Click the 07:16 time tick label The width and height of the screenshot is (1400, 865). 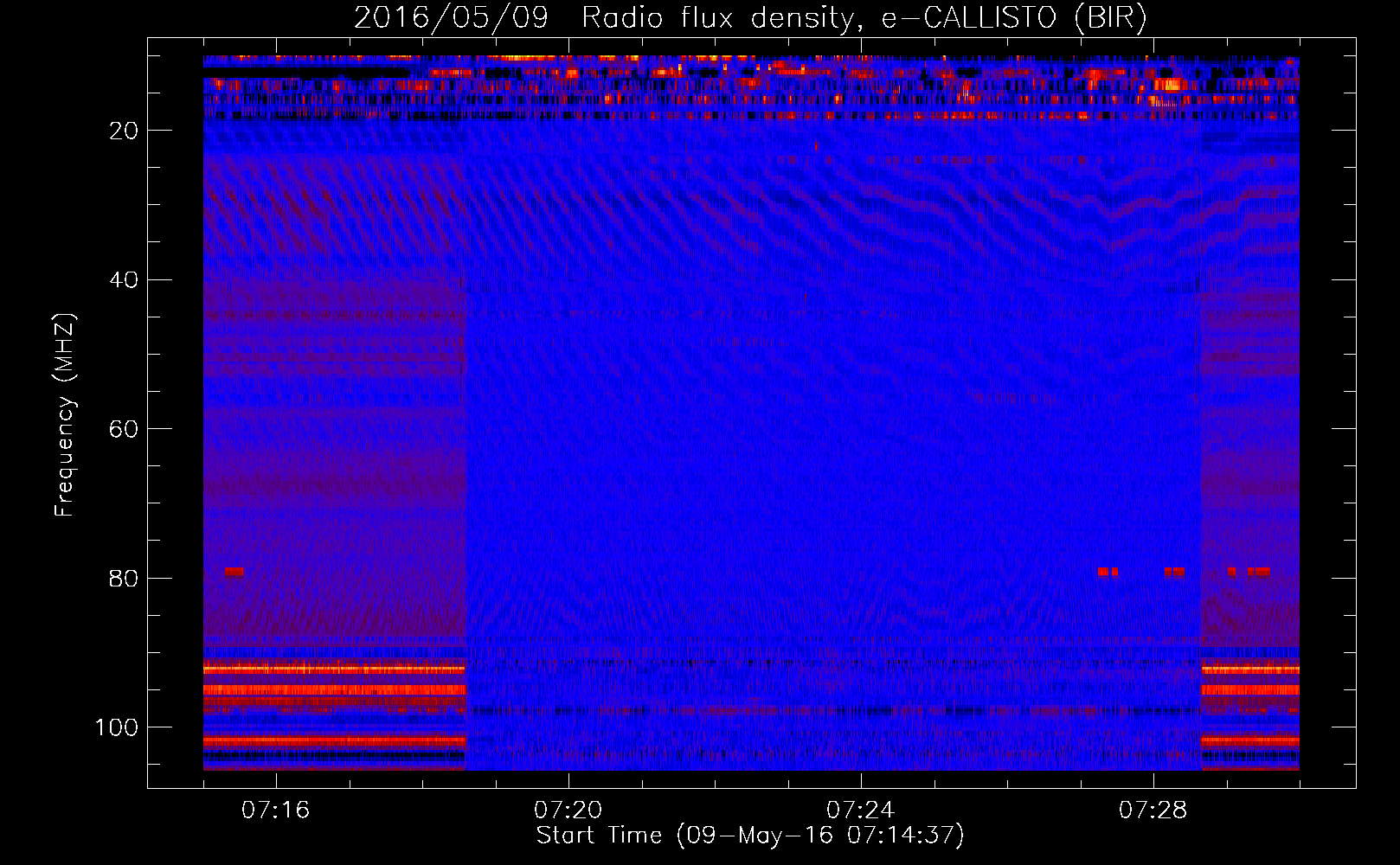coord(275,811)
